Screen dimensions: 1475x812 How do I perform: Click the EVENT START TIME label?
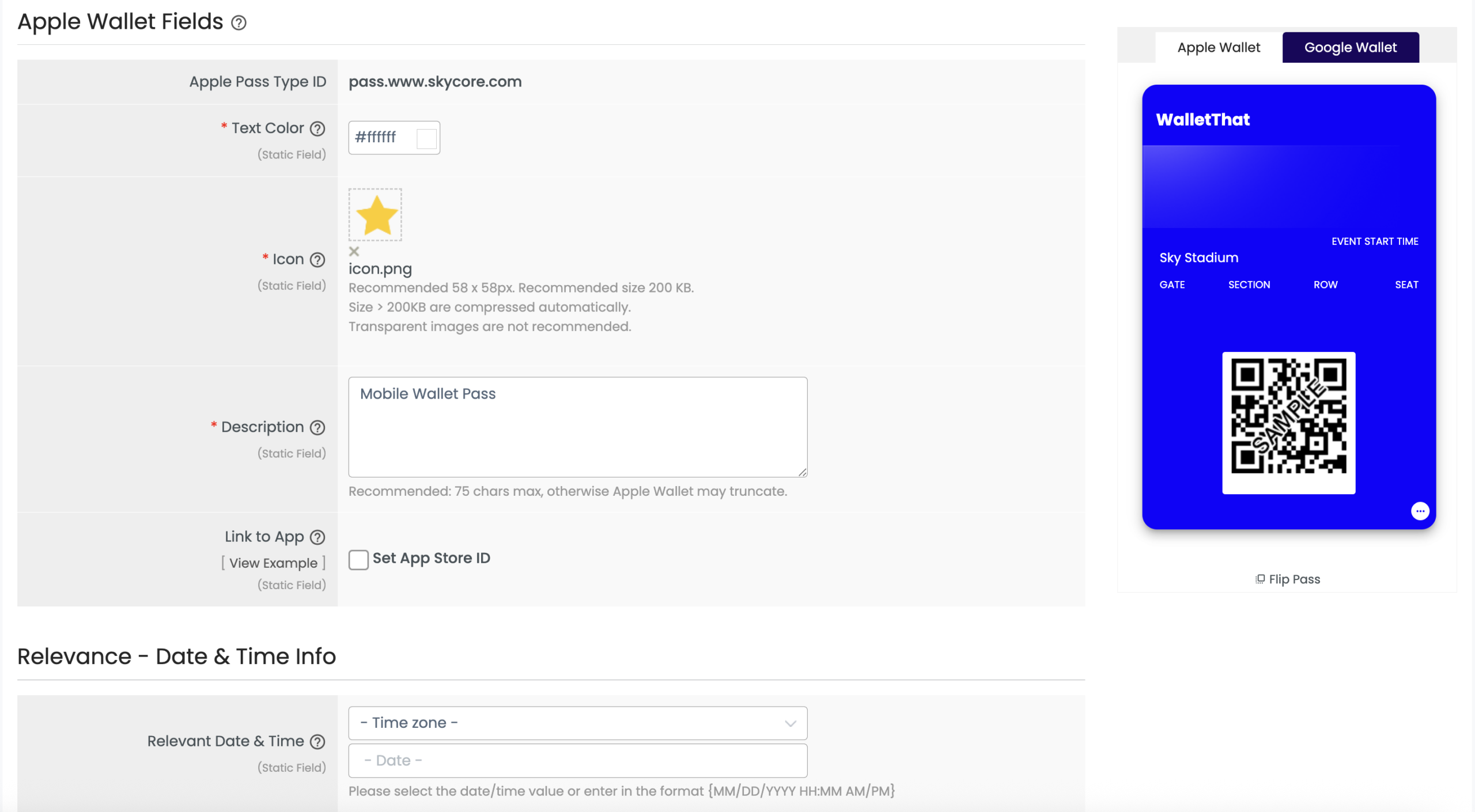[1375, 241]
